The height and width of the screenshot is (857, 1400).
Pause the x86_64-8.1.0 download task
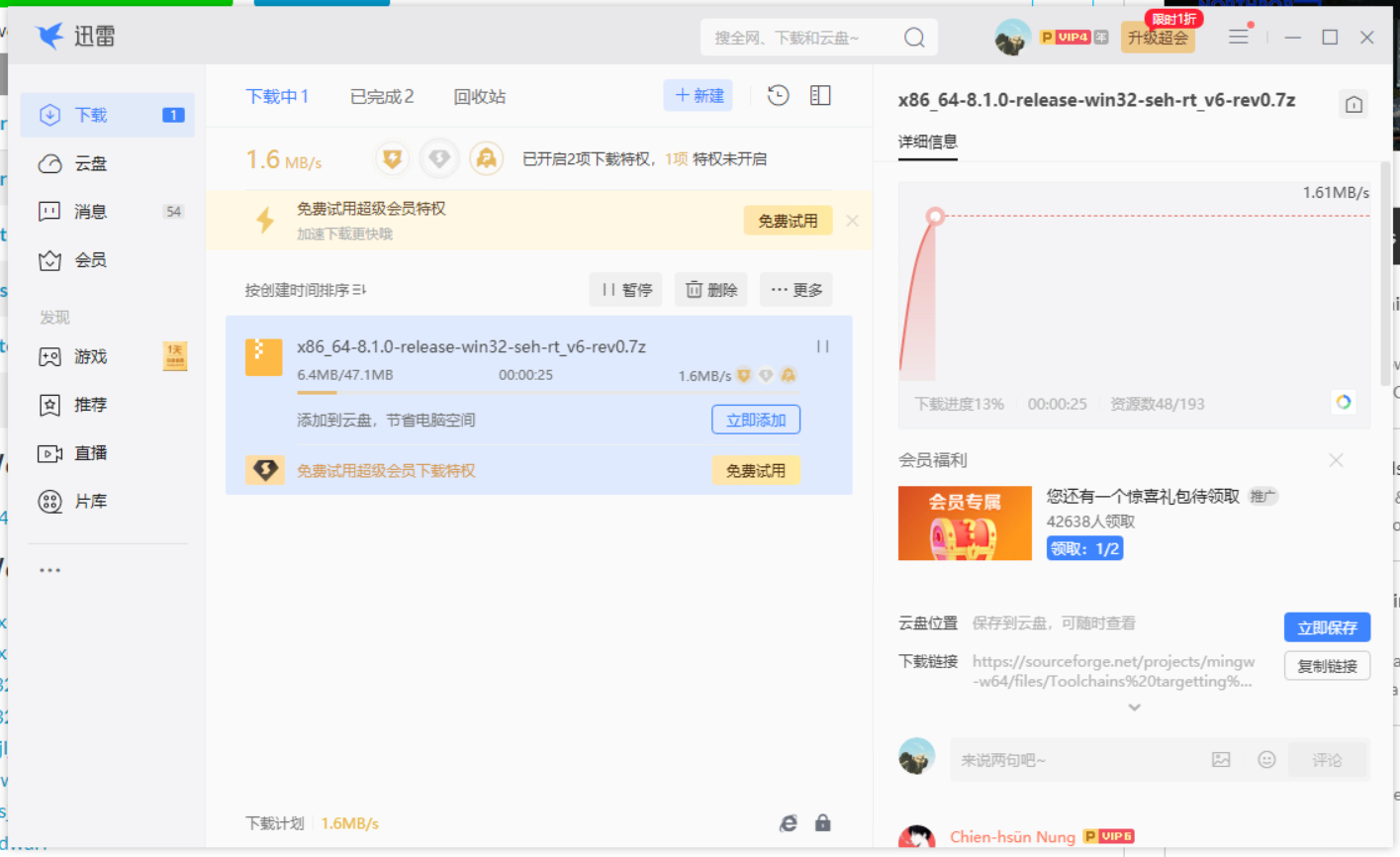pyautogui.click(x=822, y=346)
